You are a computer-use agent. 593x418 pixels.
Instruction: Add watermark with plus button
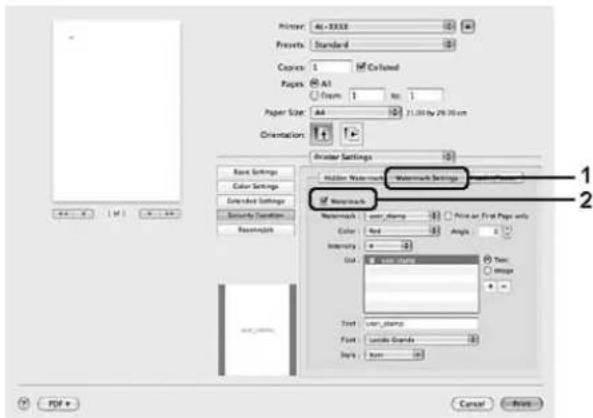[491, 286]
